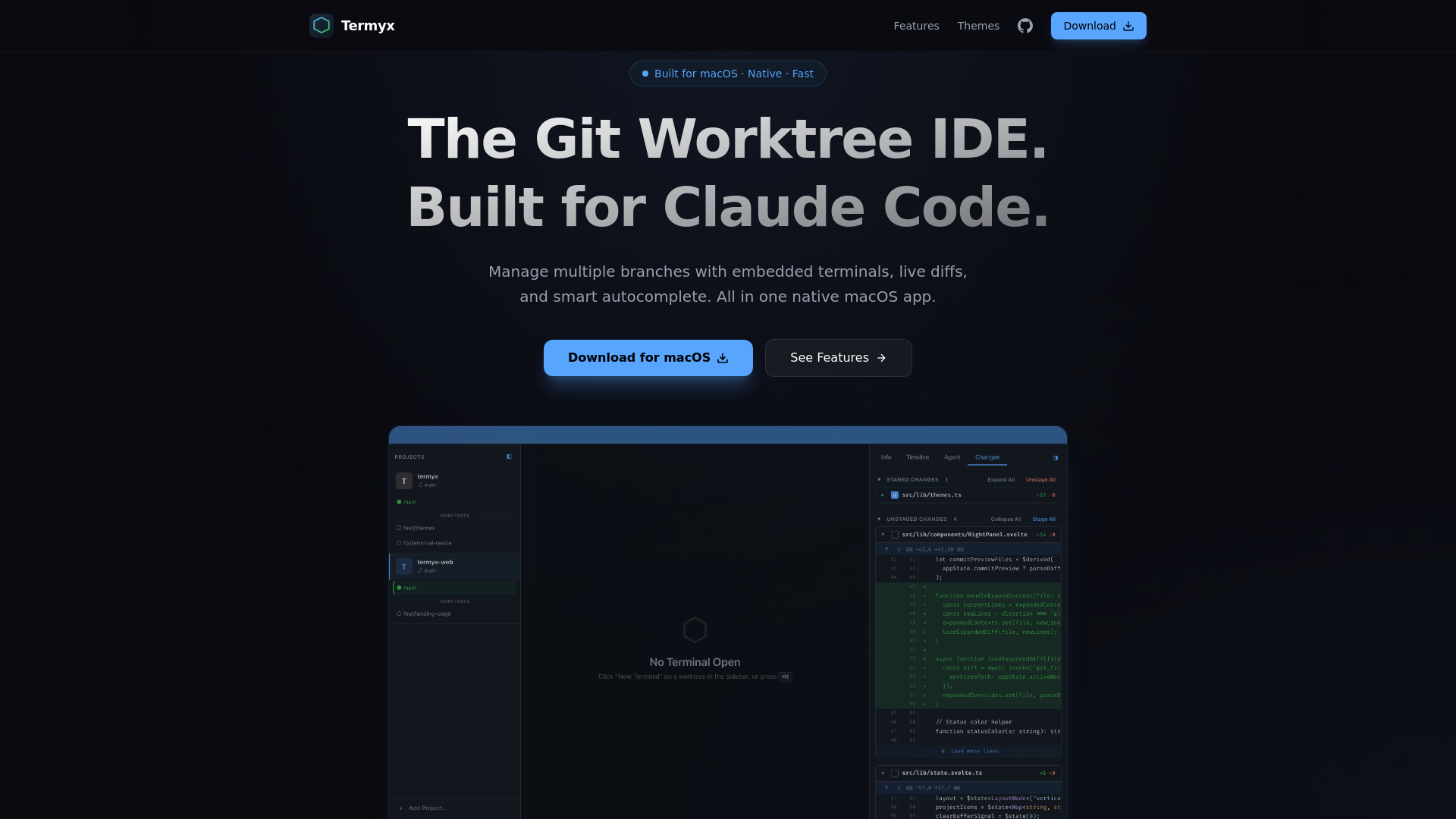Click the src/lib/themes.ts filename
The image size is (1456, 819).
pos(931,495)
